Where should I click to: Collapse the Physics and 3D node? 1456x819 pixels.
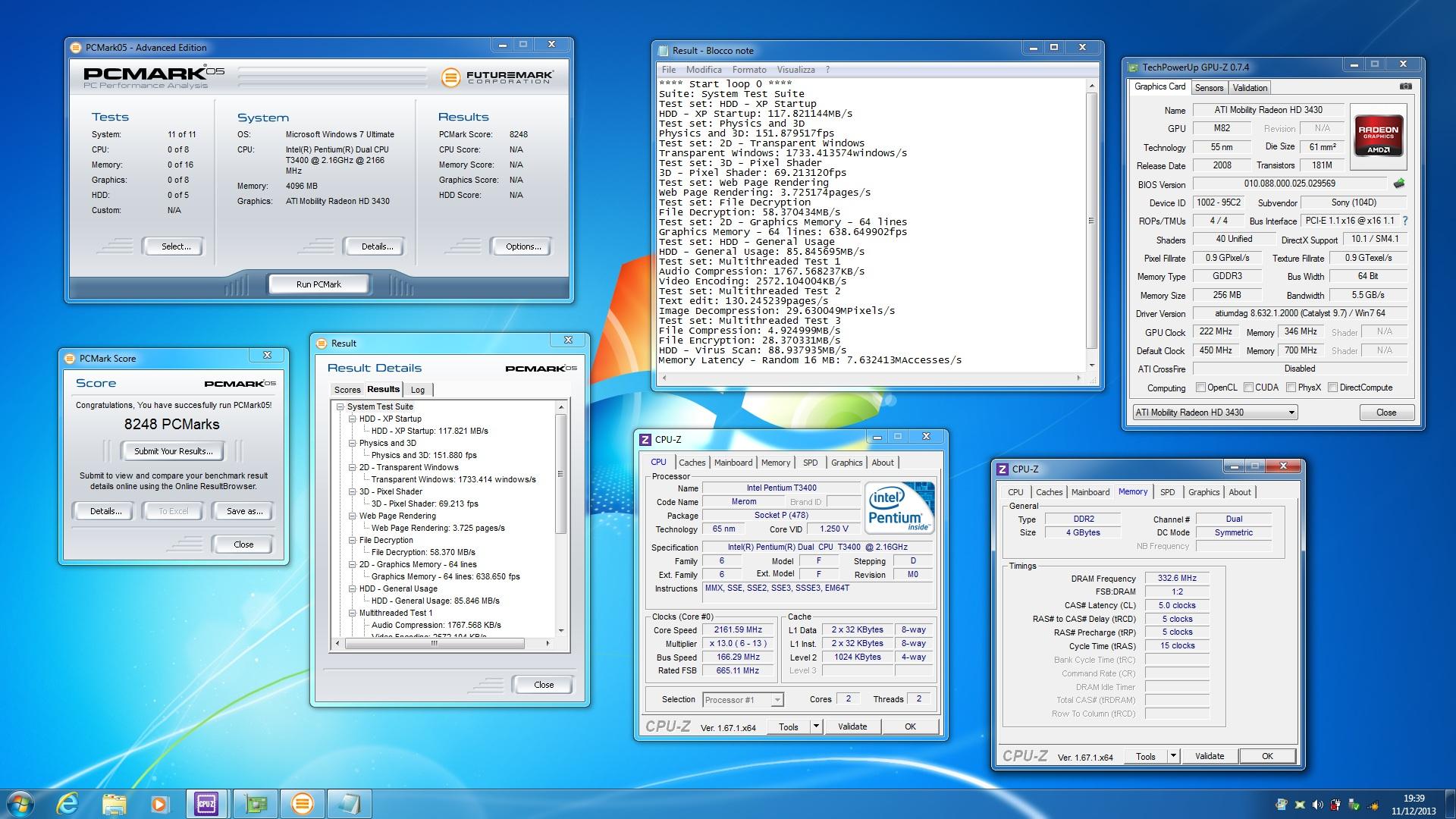pyautogui.click(x=353, y=444)
